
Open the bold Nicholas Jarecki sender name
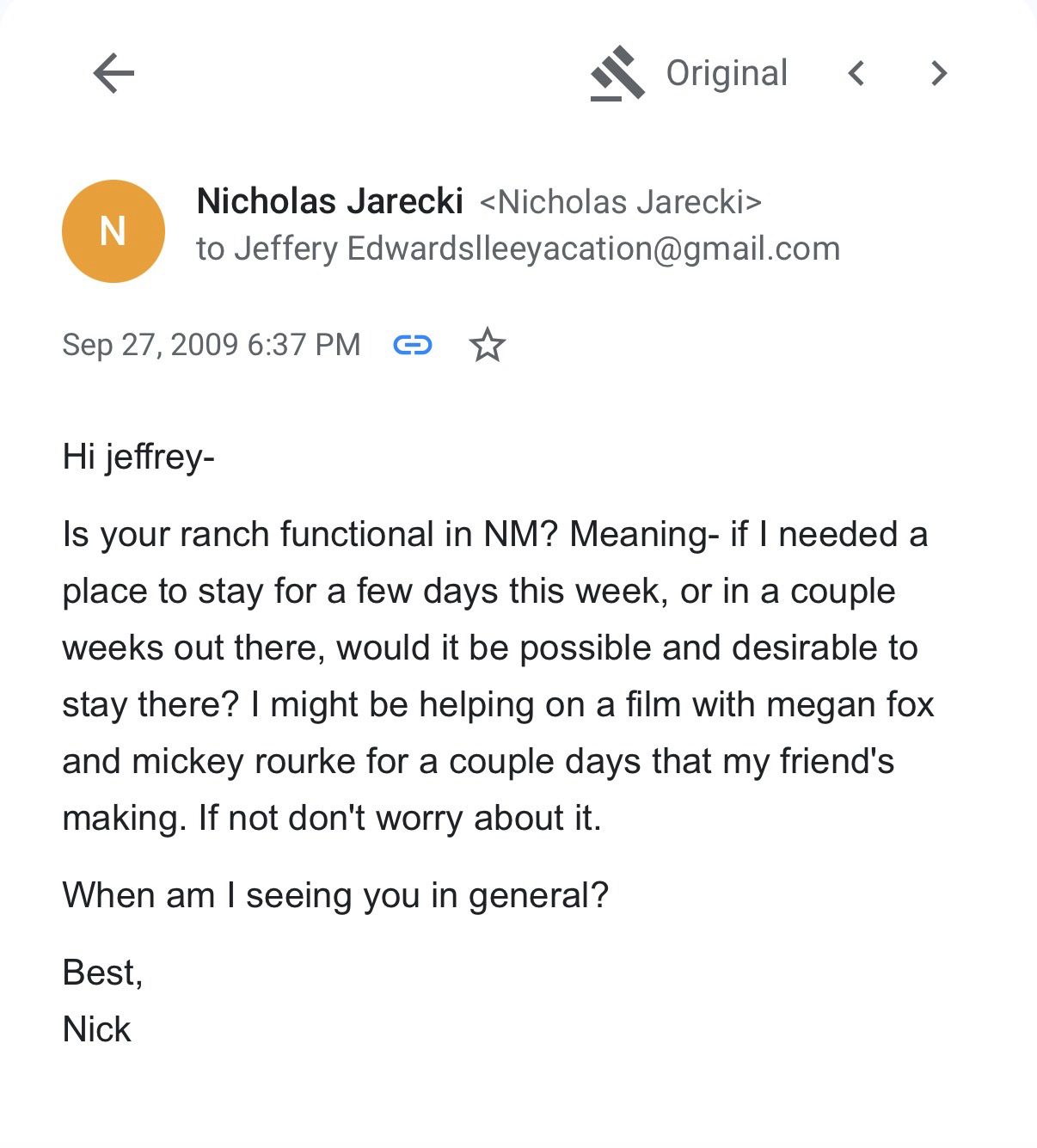pos(329,201)
